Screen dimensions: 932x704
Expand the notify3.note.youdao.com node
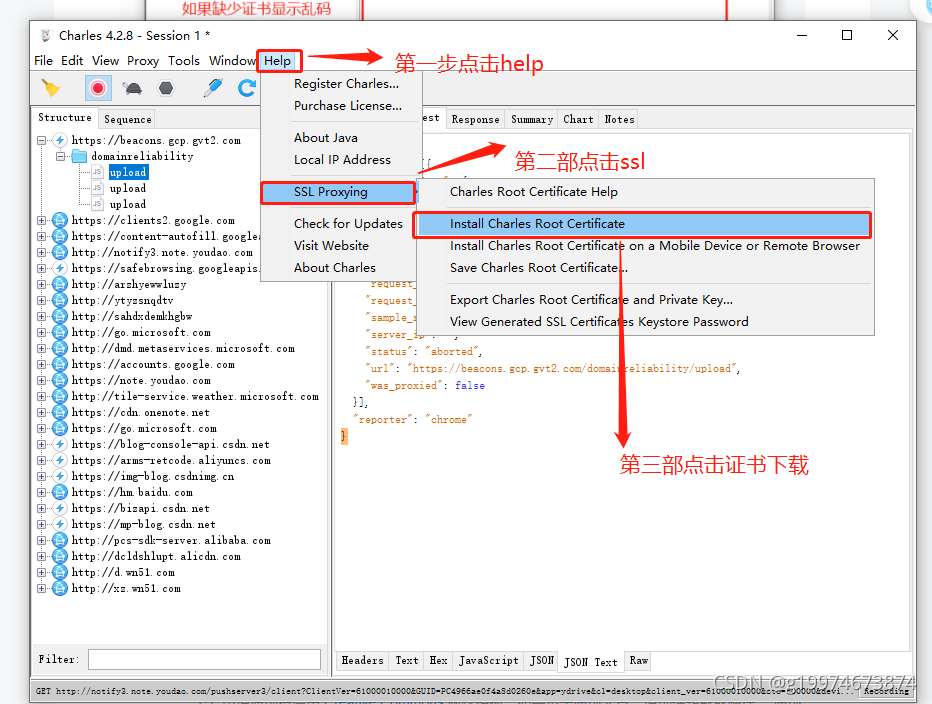tap(42, 253)
